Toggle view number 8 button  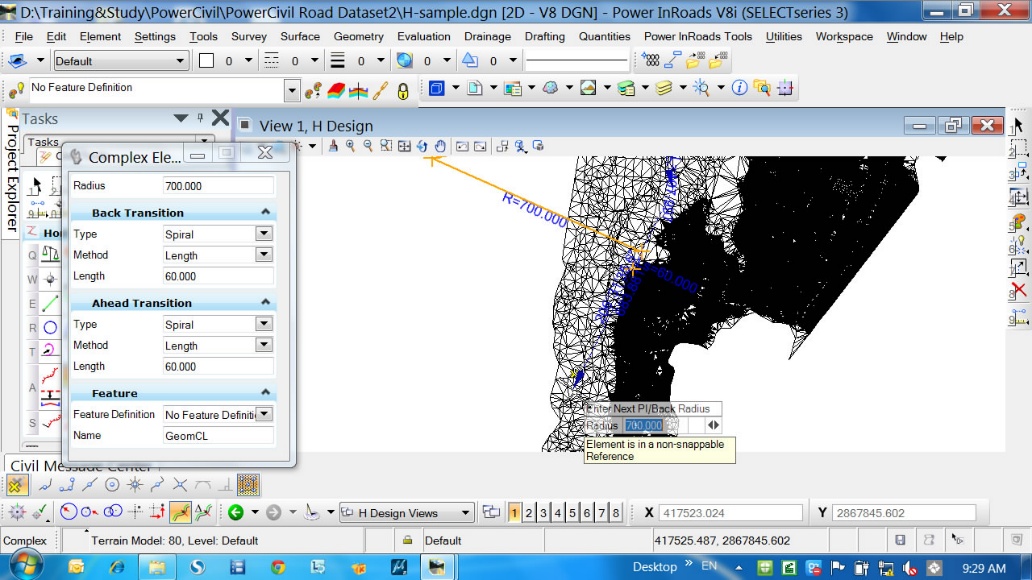point(615,513)
